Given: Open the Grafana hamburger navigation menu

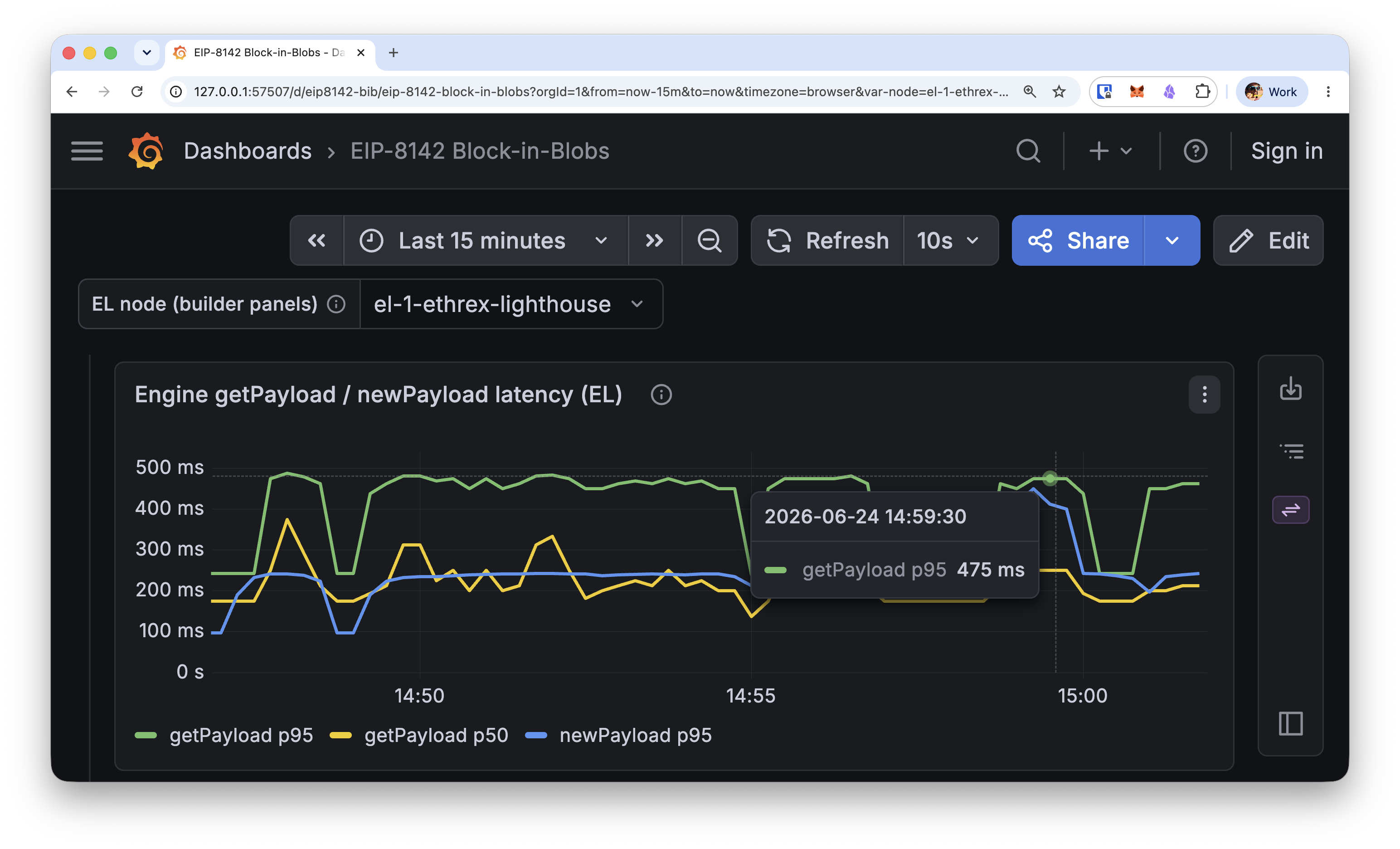Looking at the screenshot, I should click(87, 151).
